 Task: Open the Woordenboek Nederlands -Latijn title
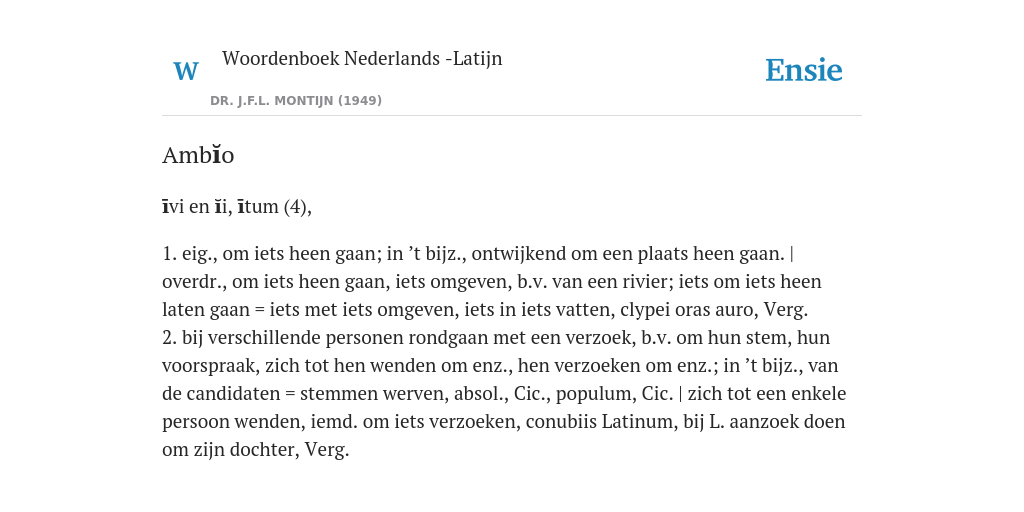click(x=362, y=58)
